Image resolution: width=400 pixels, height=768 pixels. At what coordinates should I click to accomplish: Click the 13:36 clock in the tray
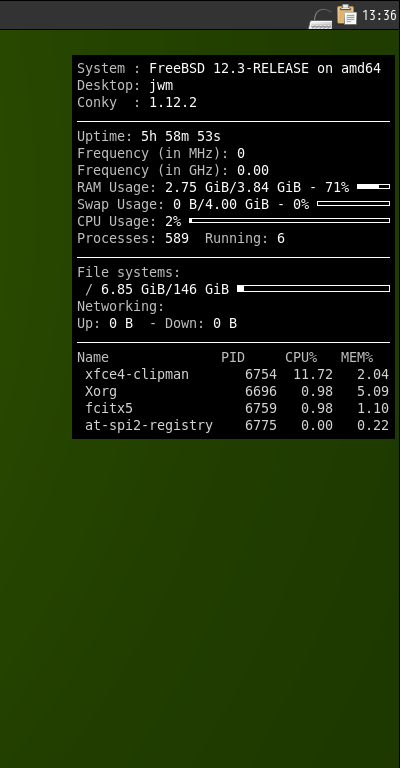[379, 15]
